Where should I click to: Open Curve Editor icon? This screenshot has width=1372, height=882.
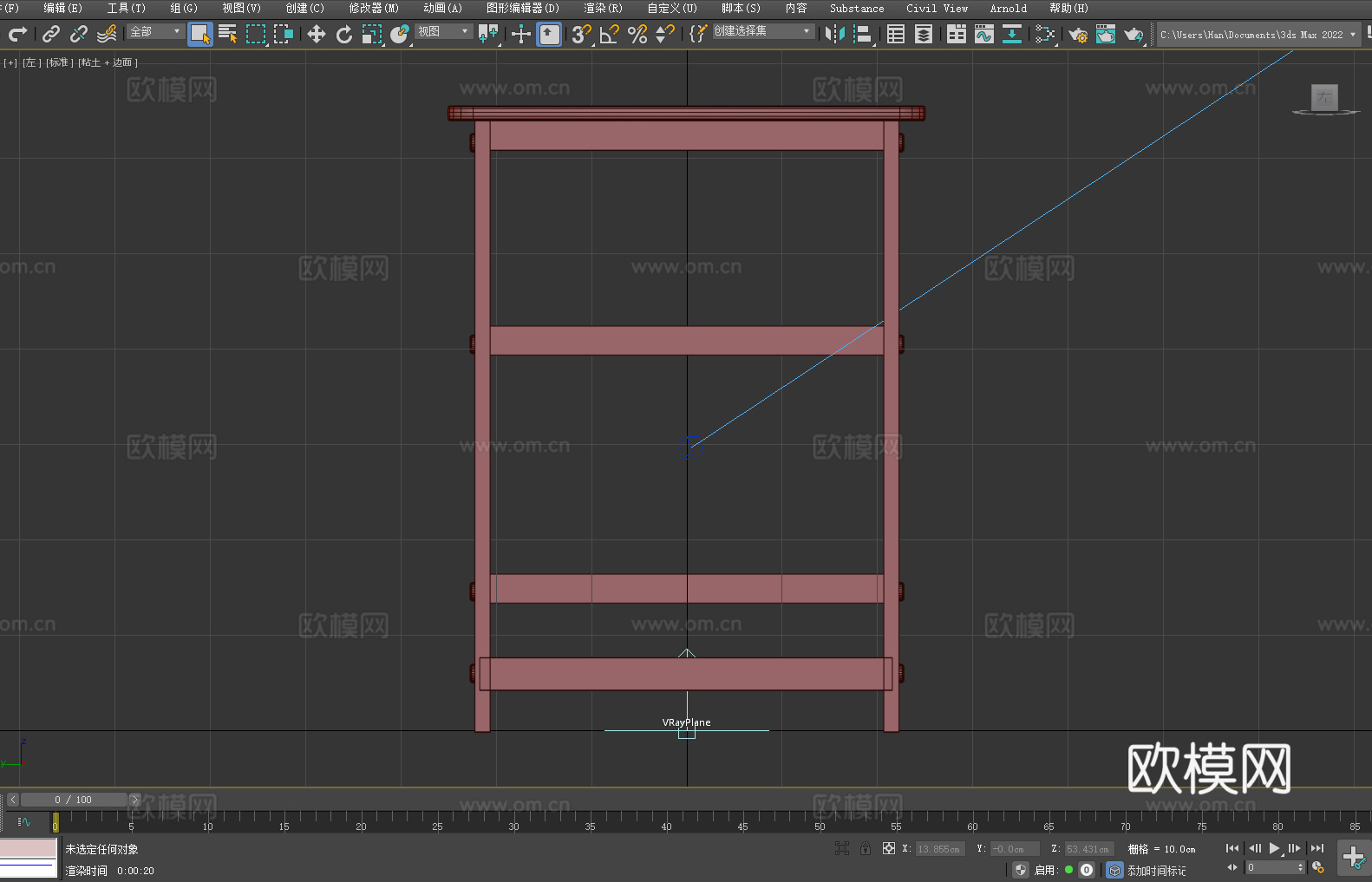[x=984, y=34]
